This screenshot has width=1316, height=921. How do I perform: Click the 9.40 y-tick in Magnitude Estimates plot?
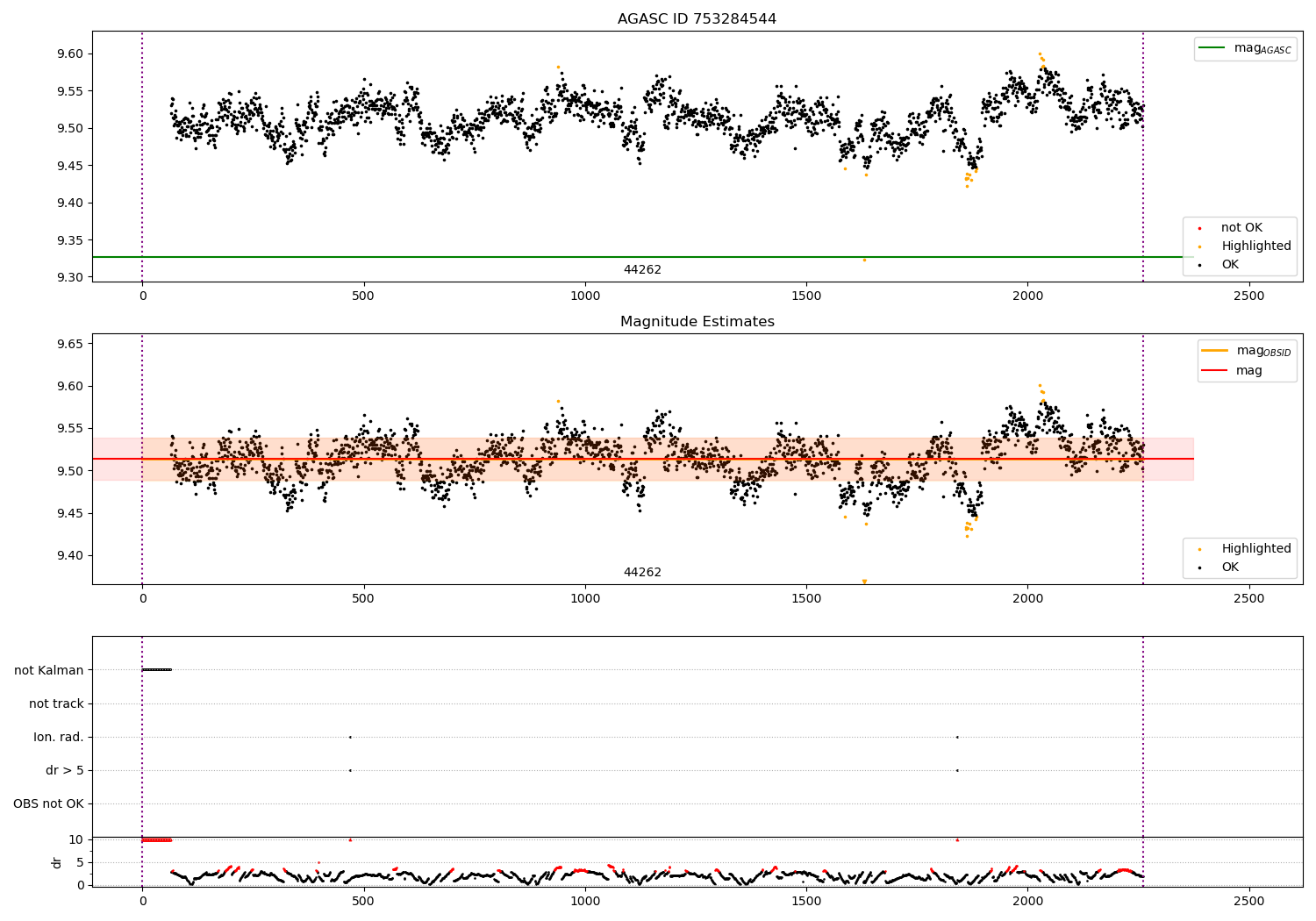[72, 555]
